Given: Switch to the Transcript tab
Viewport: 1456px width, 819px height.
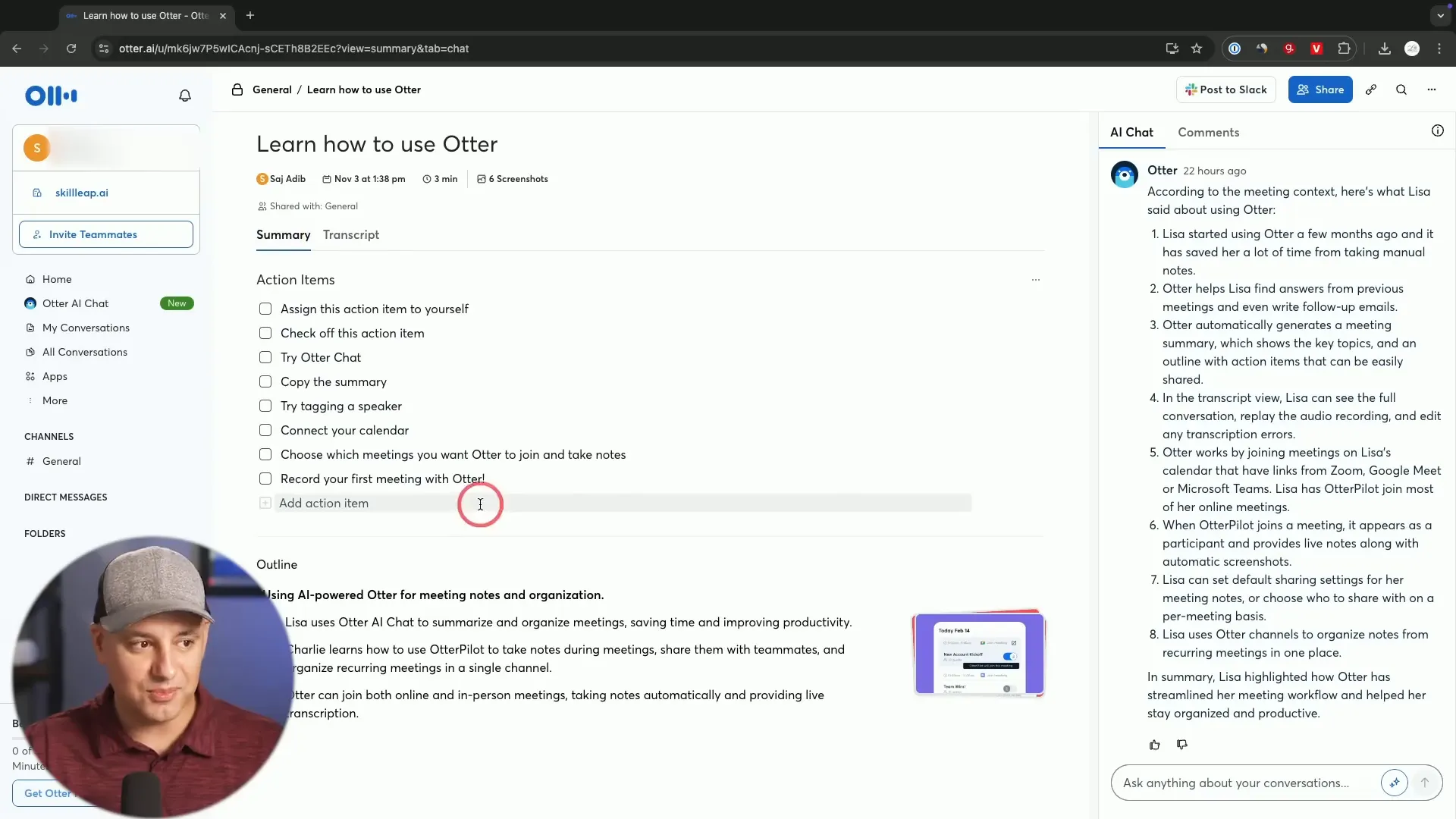Looking at the screenshot, I should coord(350,235).
